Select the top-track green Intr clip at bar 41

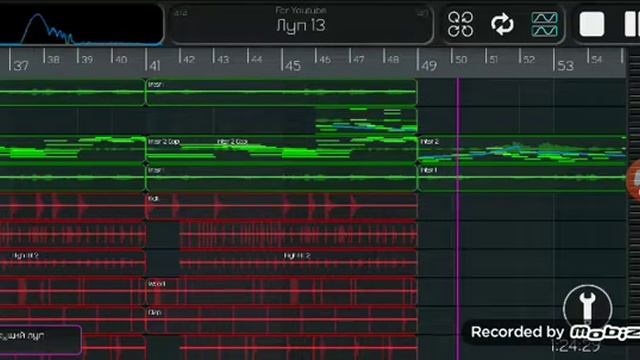coord(281,92)
